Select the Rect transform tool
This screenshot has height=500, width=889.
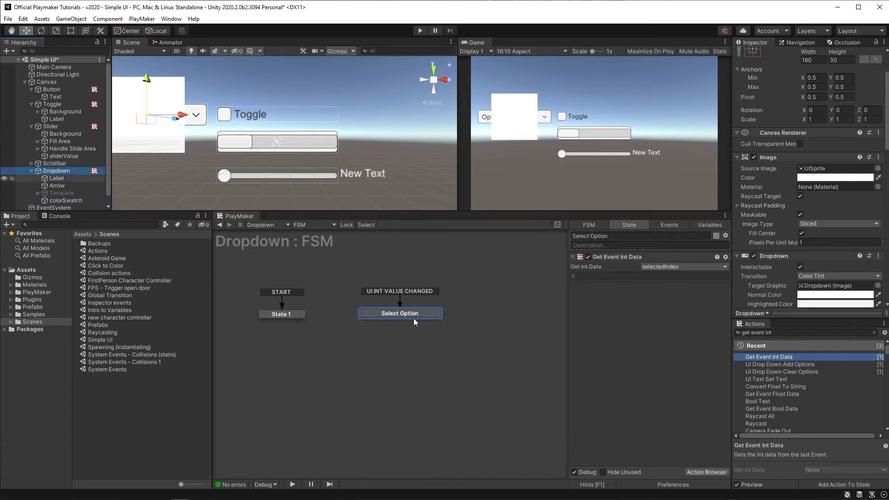(x=70, y=31)
